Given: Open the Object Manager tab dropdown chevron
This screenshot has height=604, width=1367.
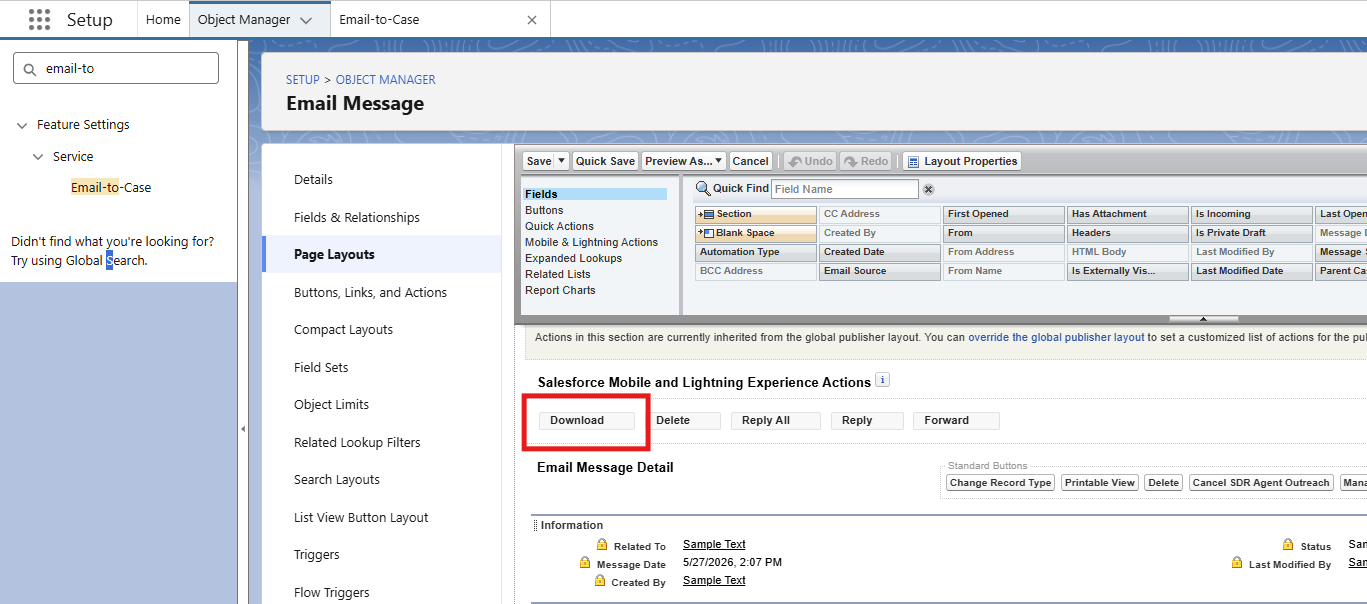Looking at the screenshot, I should coord(306,20).
